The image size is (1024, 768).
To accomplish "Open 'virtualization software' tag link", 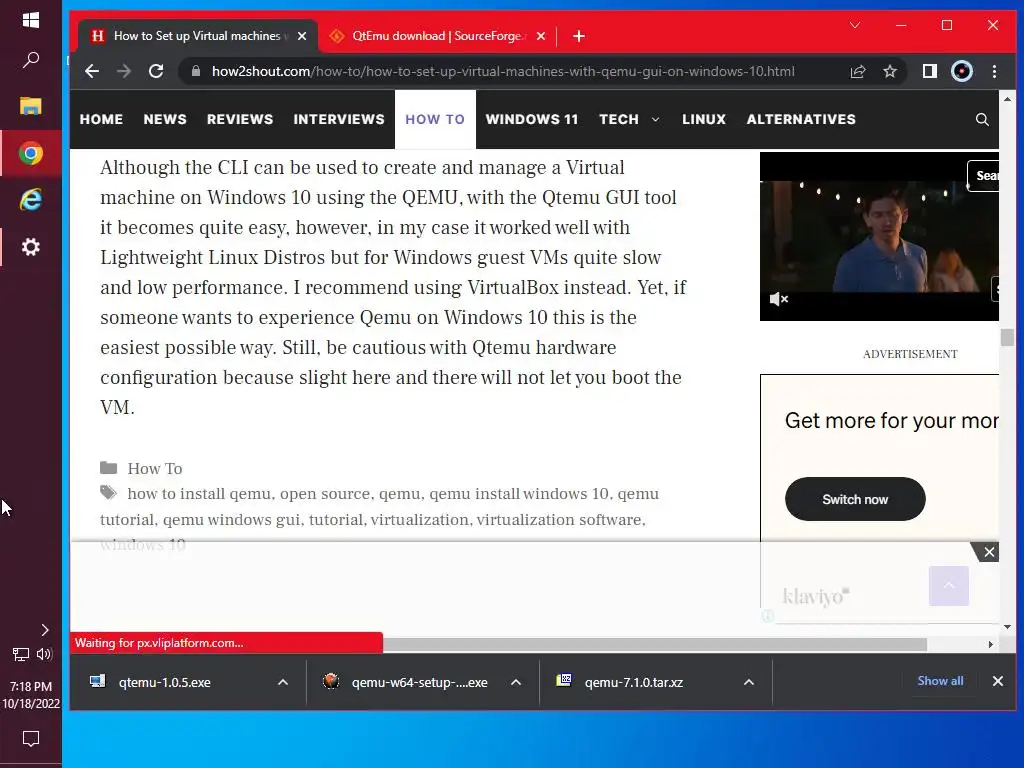I will pyautogui.click(x=559, y=520).
